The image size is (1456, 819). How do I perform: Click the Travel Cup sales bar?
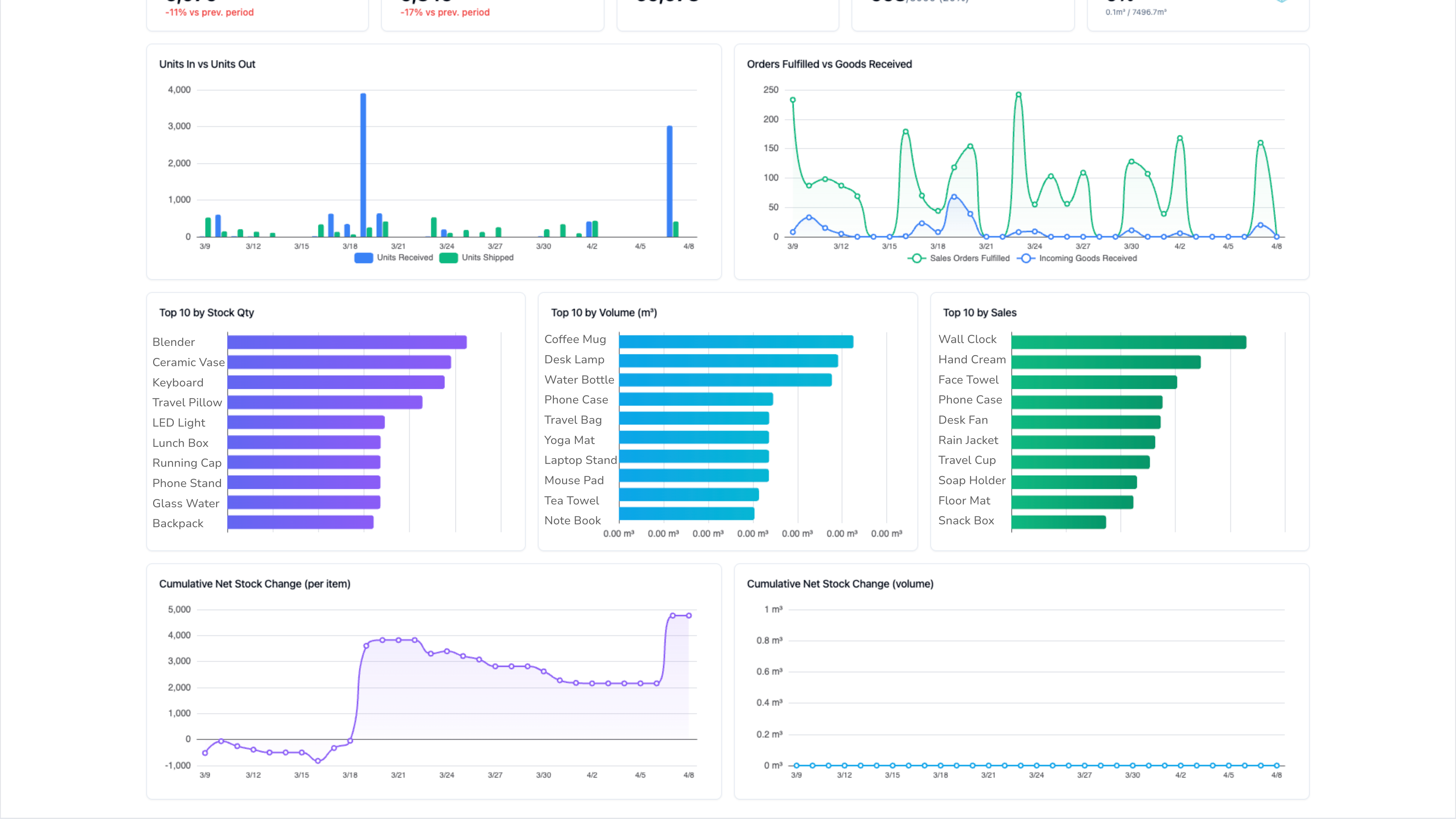[1081, 463]
